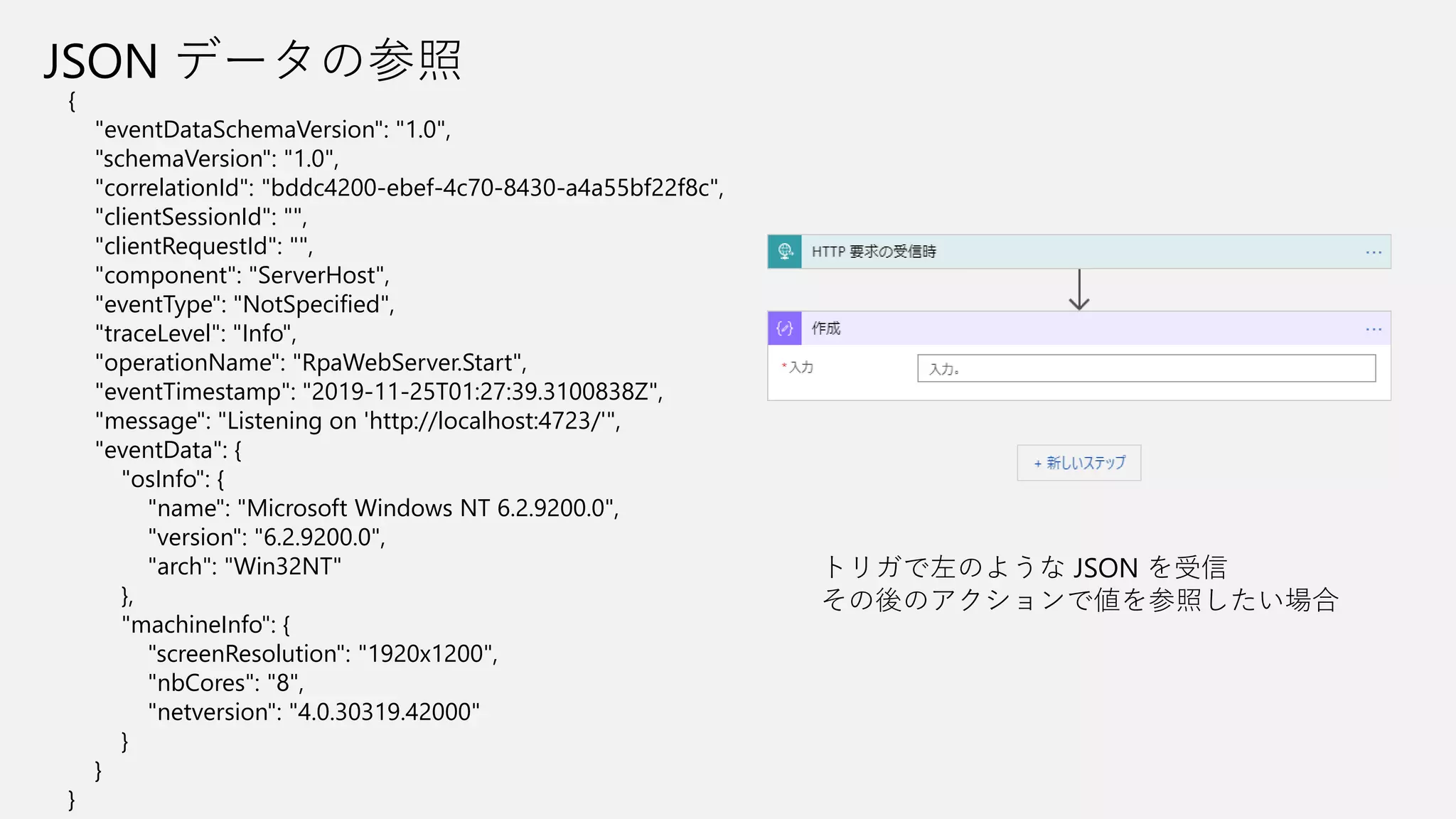Viewport: 1456px width, 819px height.
Task: Click the "message": Listening on localhost line
Action: (358, 421)
